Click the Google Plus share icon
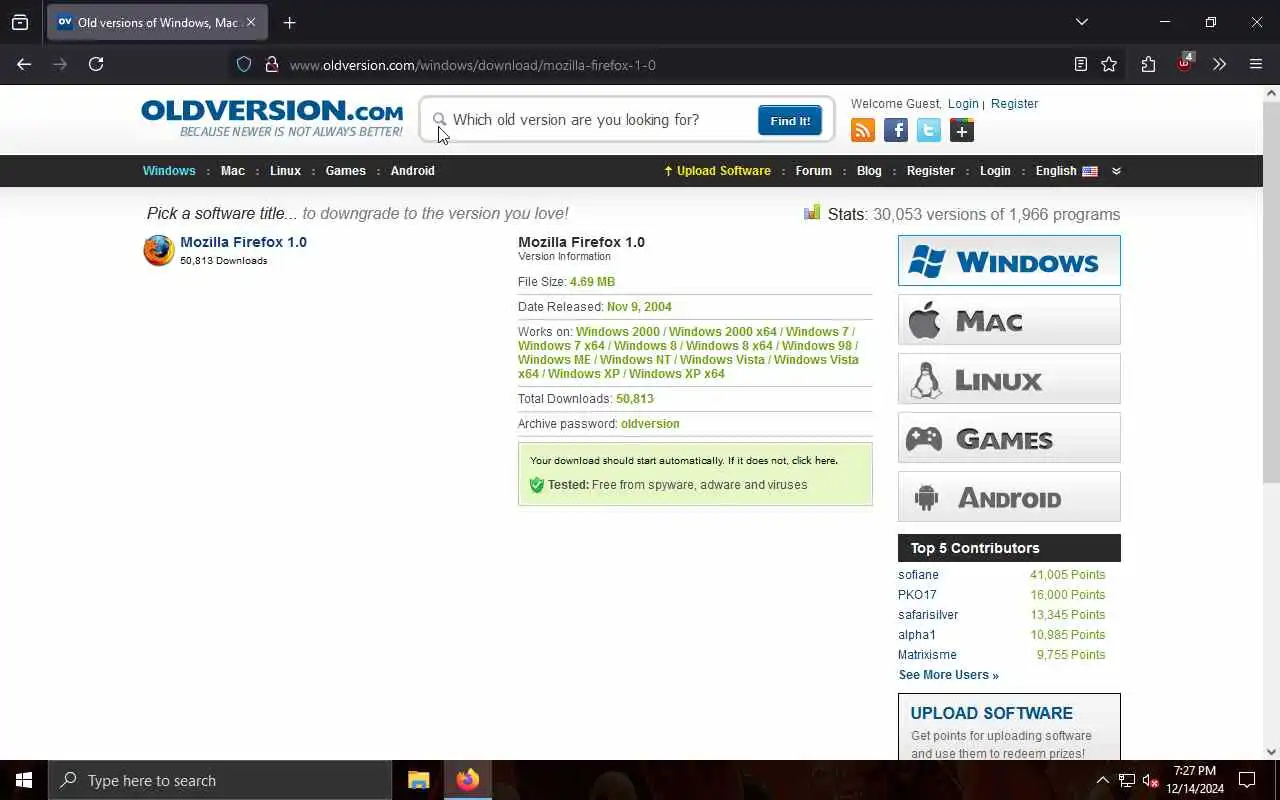Screen dimensions: 1280x800 click(962, 130)
